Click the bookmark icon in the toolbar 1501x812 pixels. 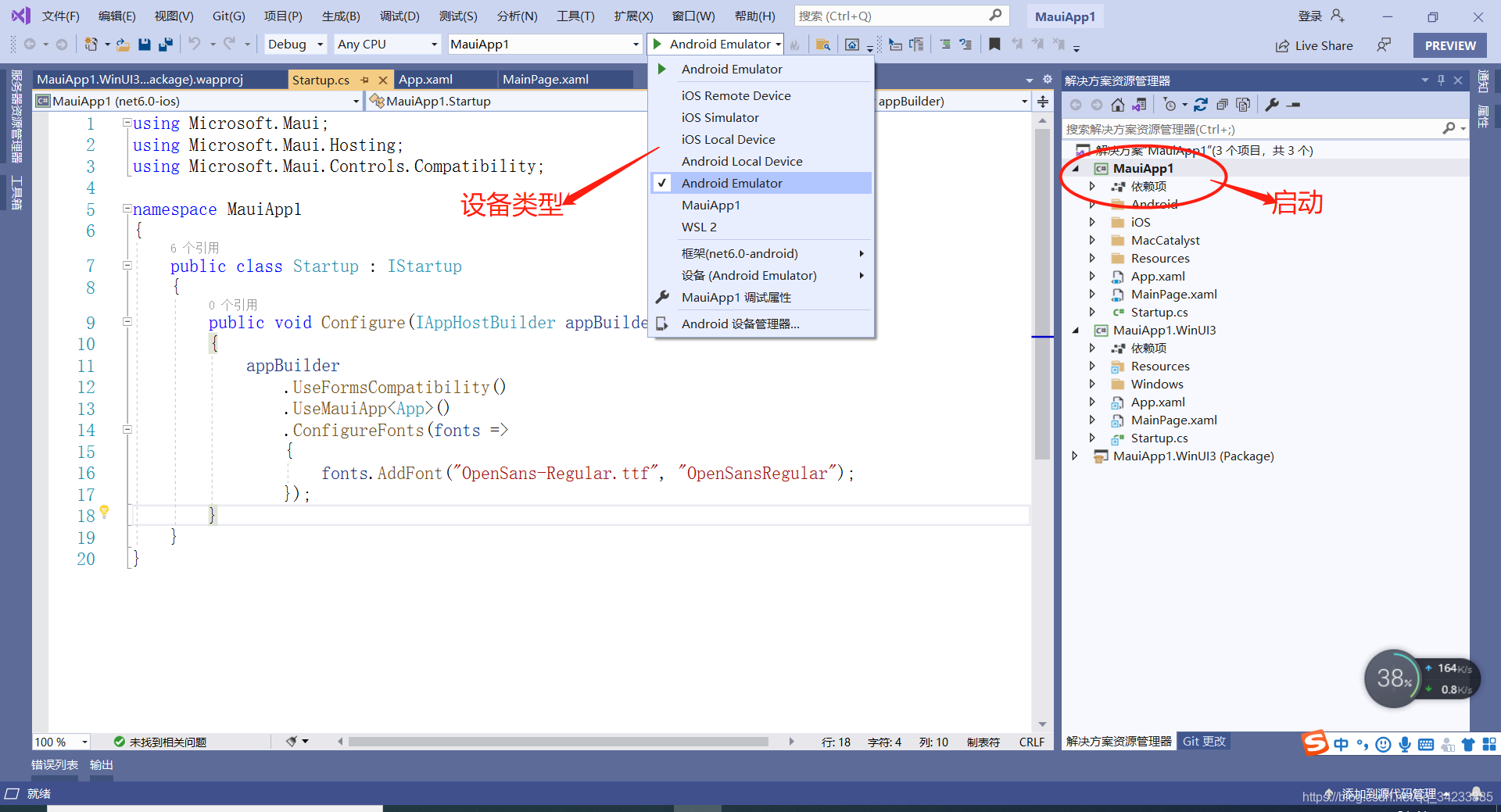(x=994, y=45)
